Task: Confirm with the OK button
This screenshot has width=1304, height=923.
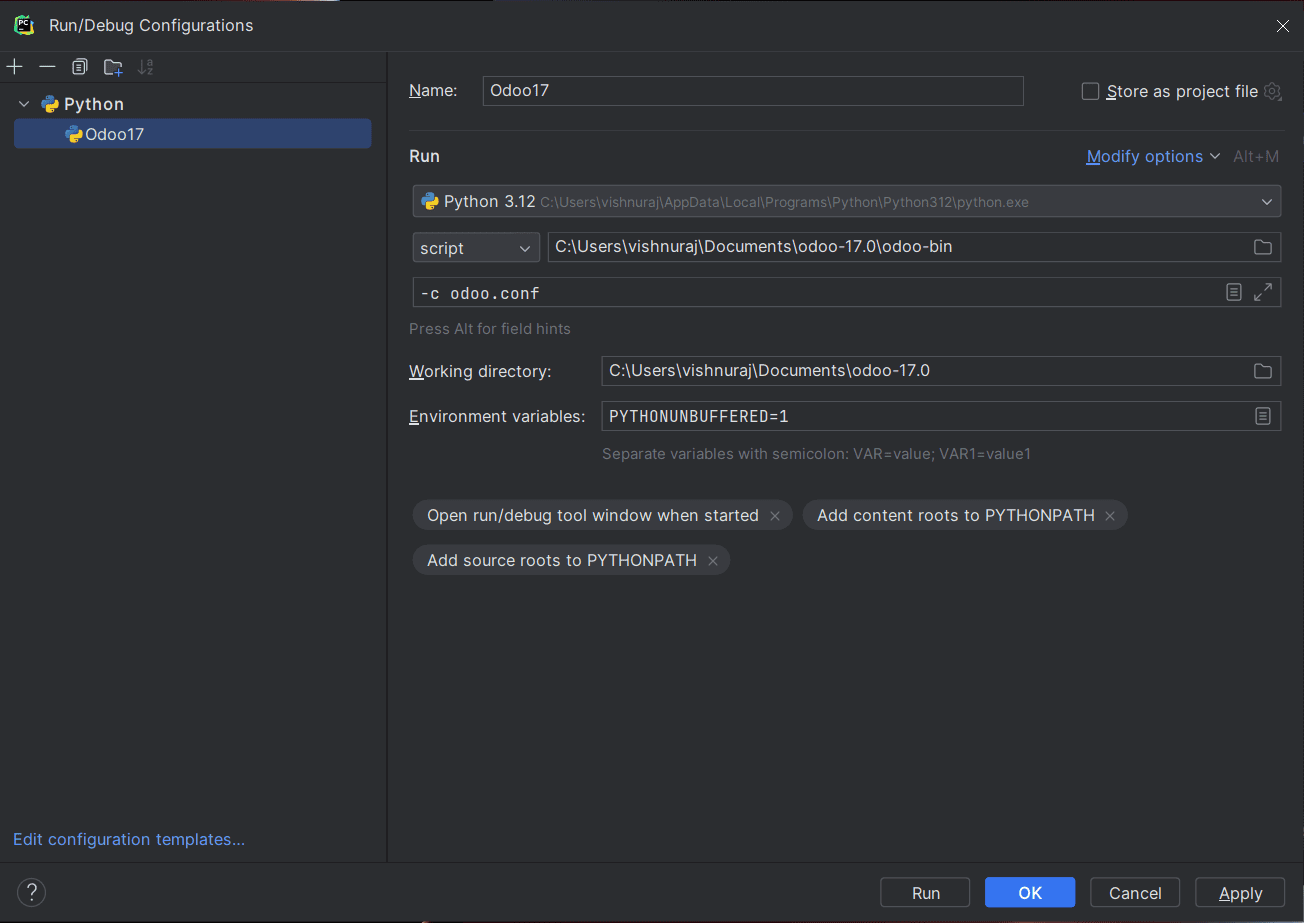Action: pyautogui.click(x=1030, y=893)
